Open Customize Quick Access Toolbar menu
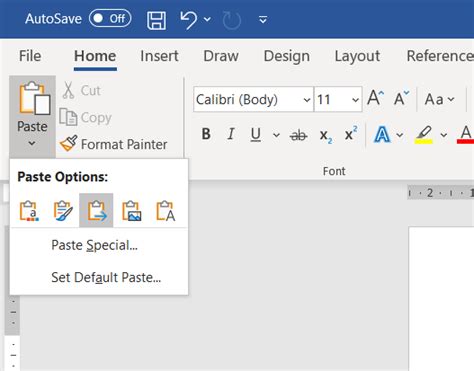This screenshot has width=474, height=371. tap(263, 20)
